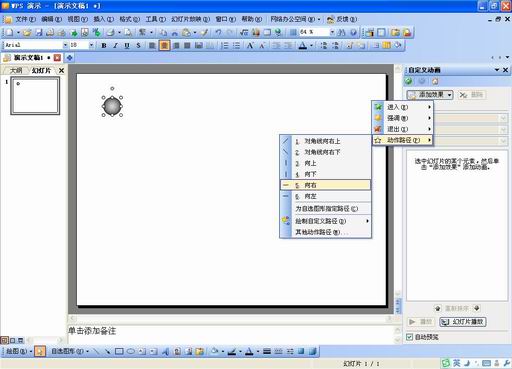Viewport: 512px width, 369px height.
Task: Select the rectangle tool in drawing toolbar
Action: [x=119, y=351]
